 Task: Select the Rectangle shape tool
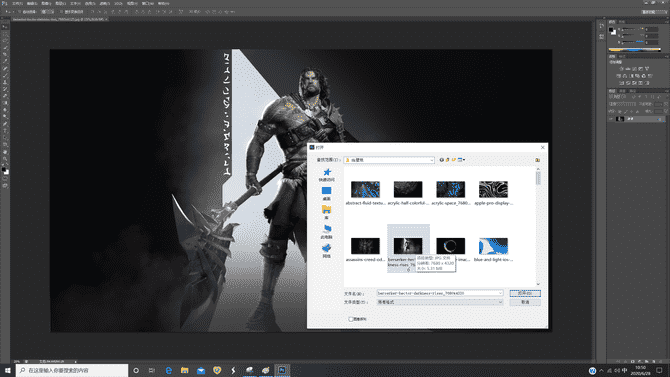tap(5, 145)
